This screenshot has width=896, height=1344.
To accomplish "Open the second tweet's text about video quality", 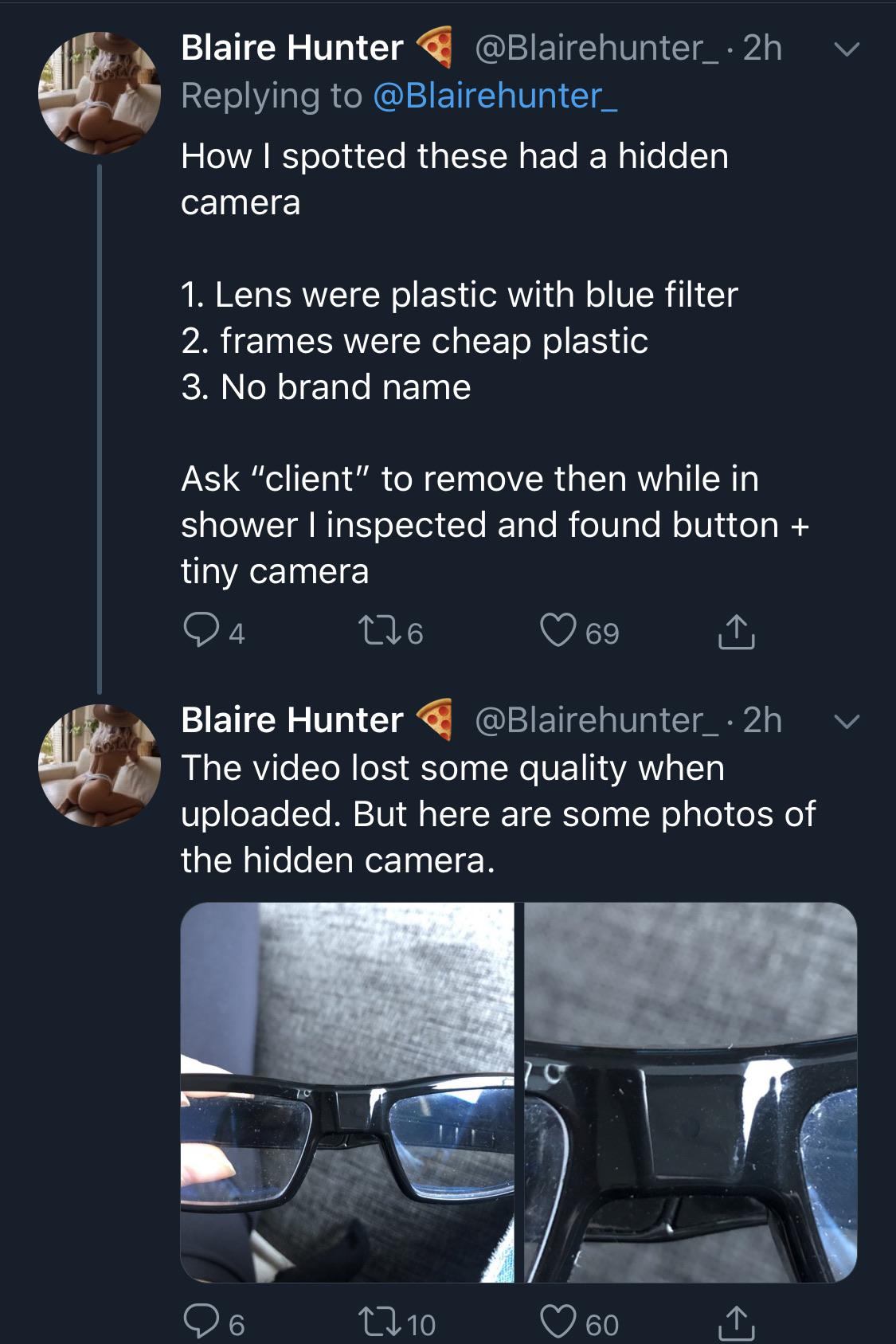I will pos(498,813).
